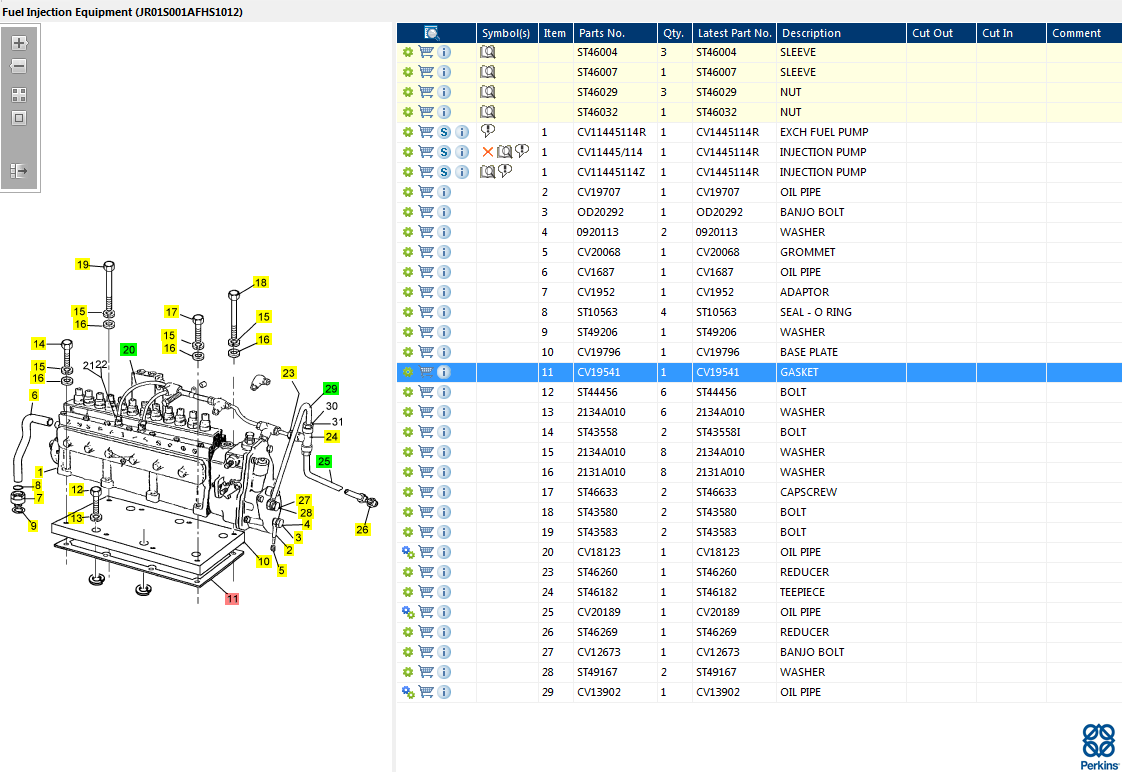
Task: Open the search icon in table header
Action: tap(431, 33)
